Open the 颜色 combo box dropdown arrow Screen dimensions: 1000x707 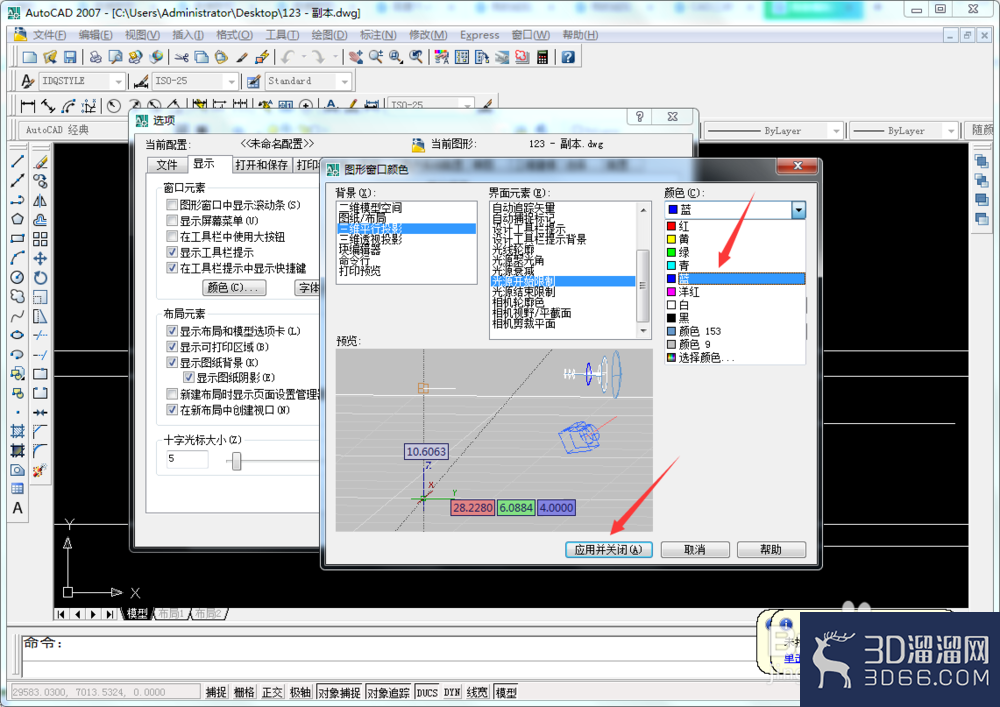point(798,210)
